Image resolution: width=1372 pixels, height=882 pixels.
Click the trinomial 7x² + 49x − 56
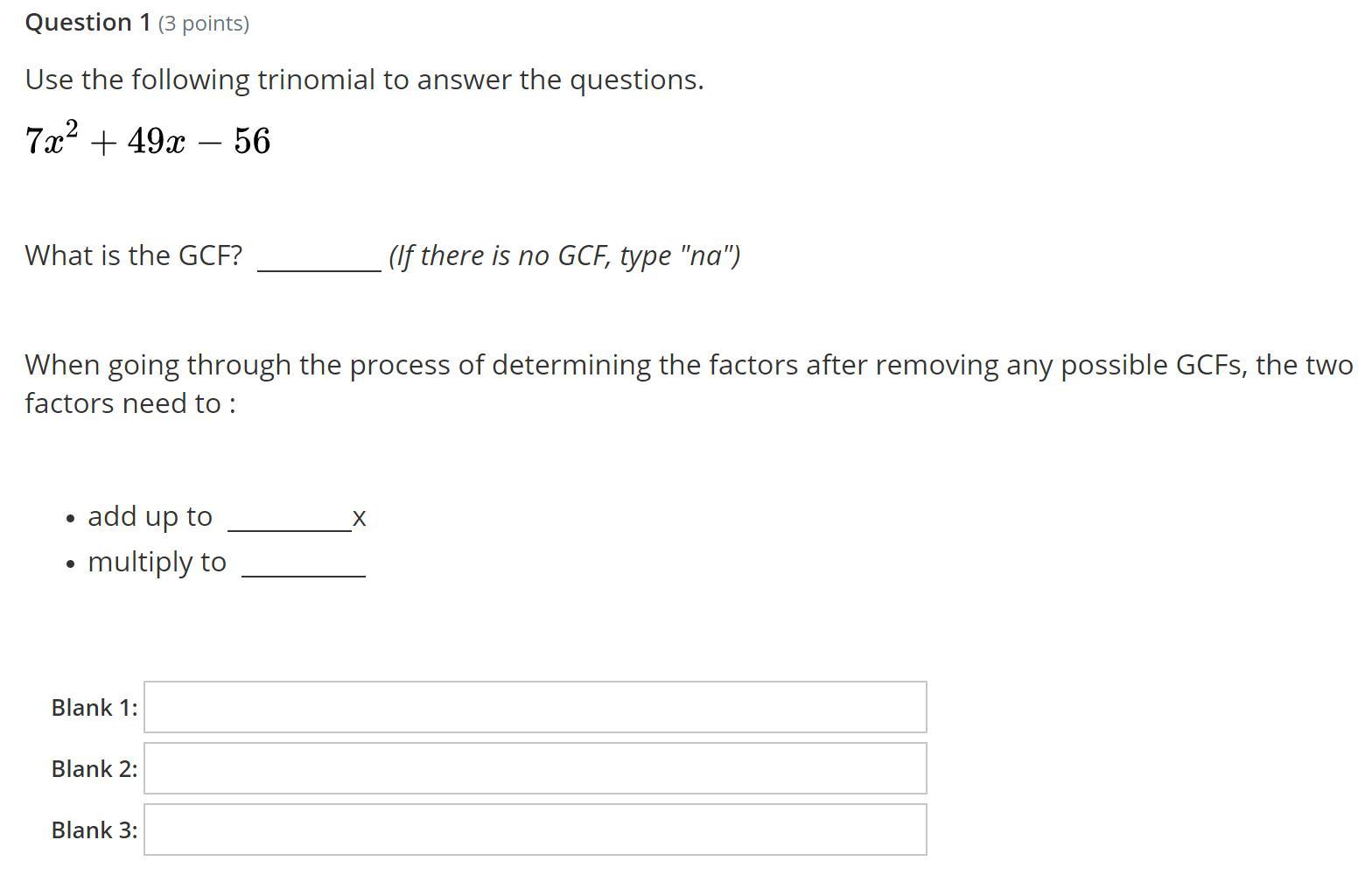pos(148,141)
